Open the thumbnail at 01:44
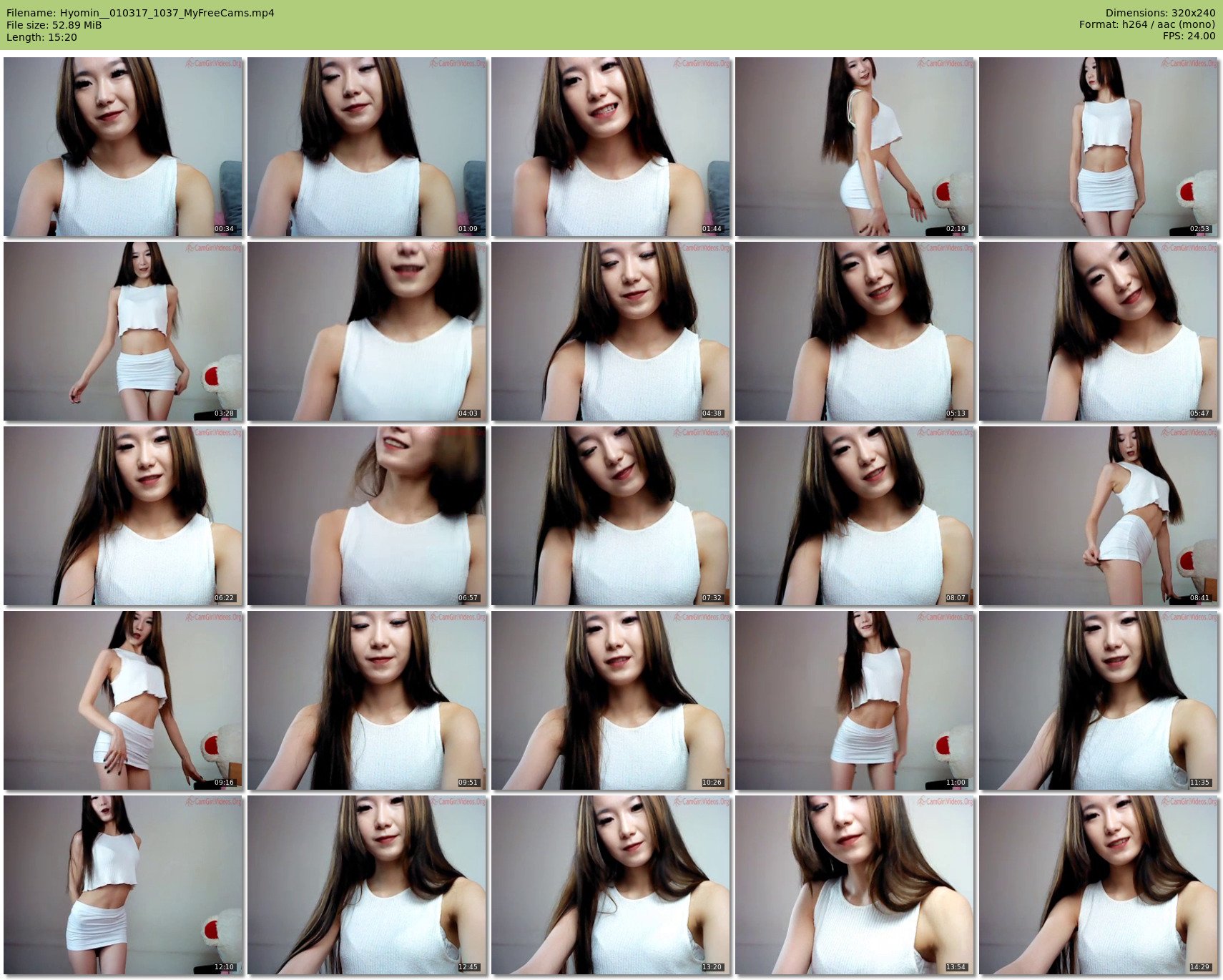Viewport: 1223px width, 980px height. (x=611, y=147)
